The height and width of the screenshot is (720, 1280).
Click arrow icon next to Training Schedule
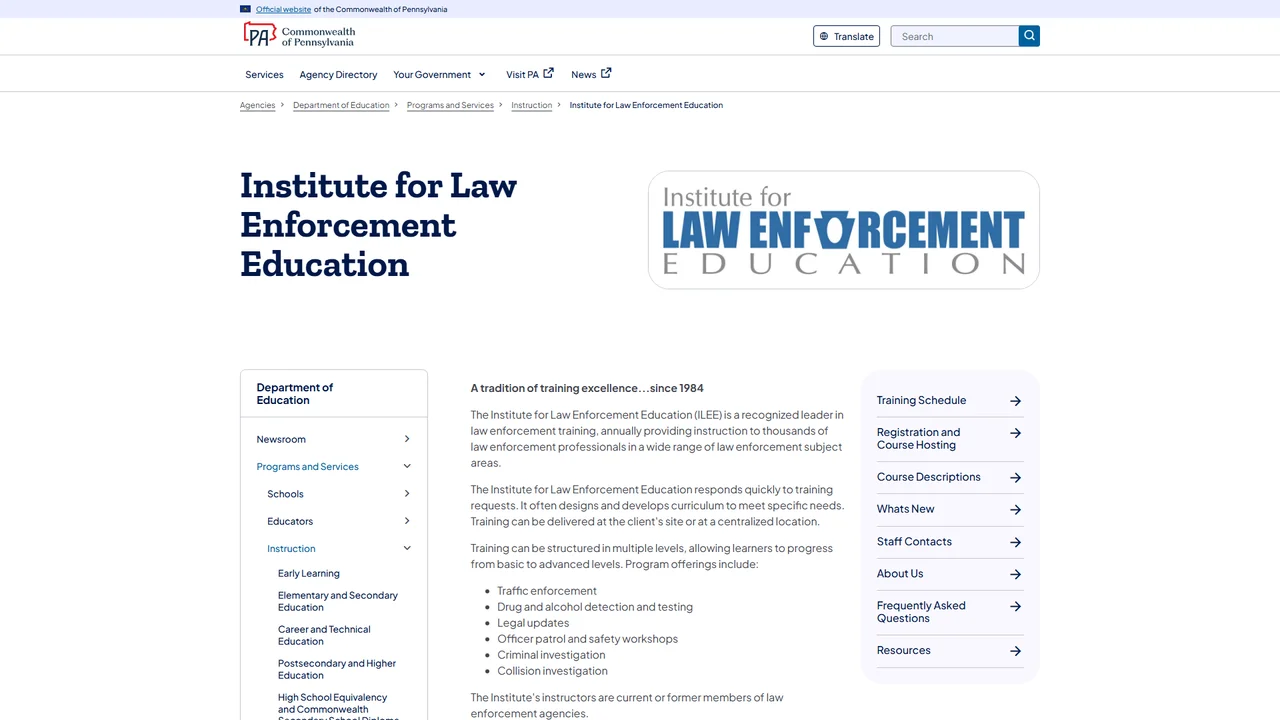coord(1015,401)
